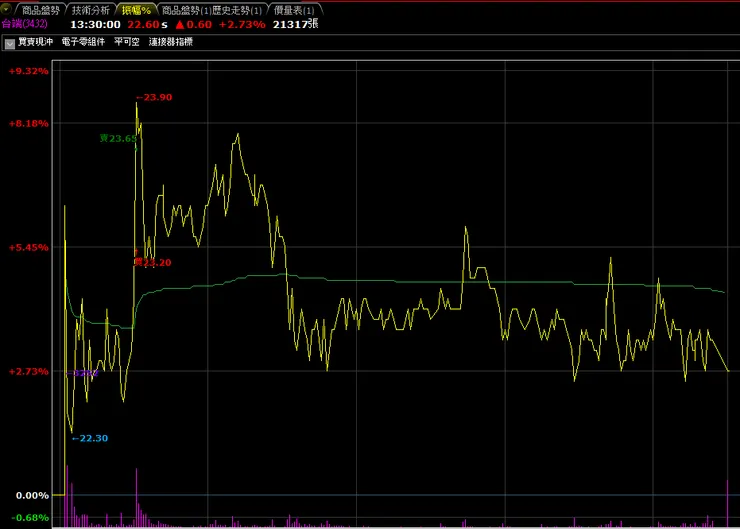The width and height of the screenshot is (740, 529).
Task: Click the +2.73% change in the quote header
Action: coord(242,25)
